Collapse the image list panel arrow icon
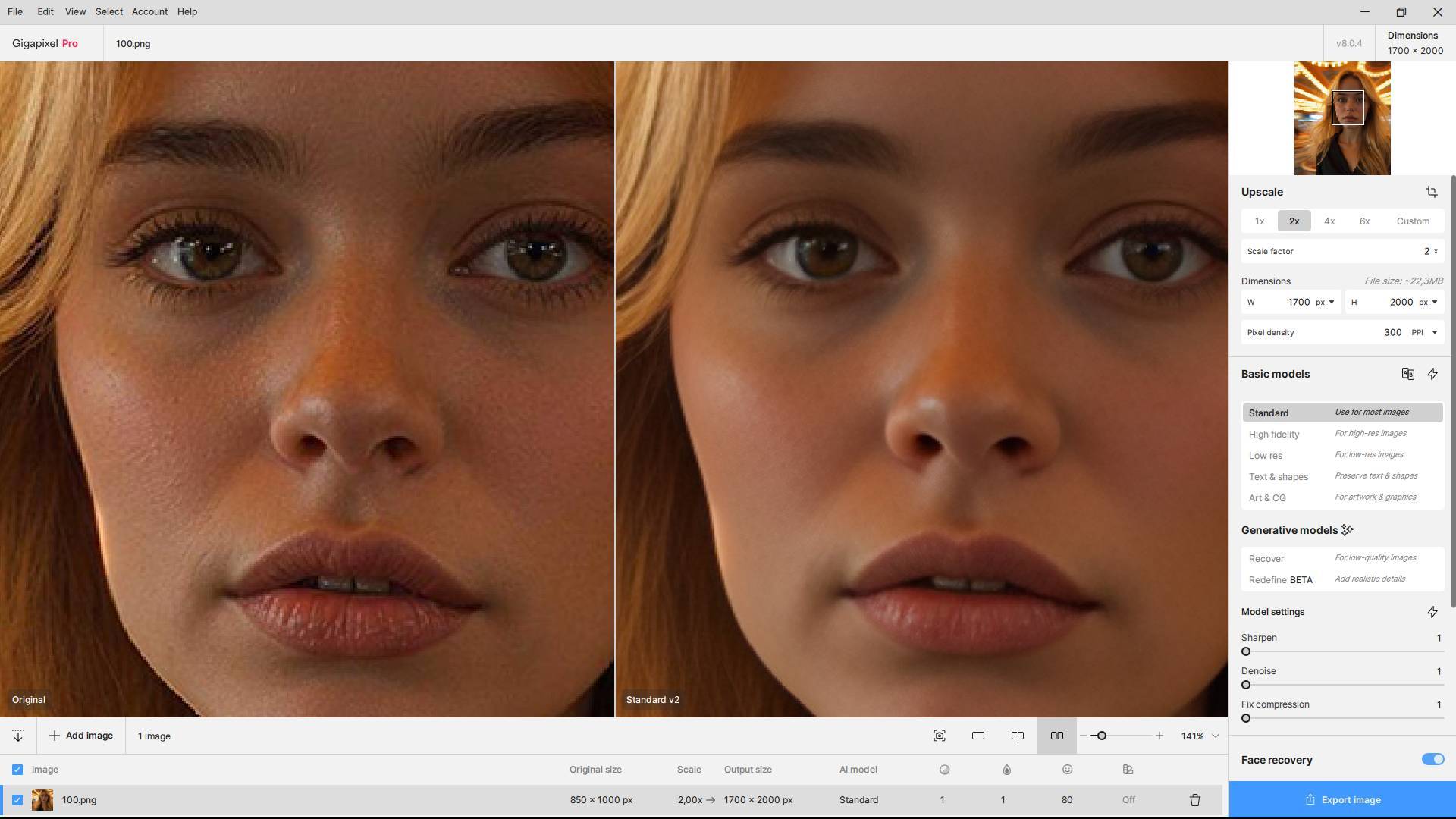 pos(18,736)
